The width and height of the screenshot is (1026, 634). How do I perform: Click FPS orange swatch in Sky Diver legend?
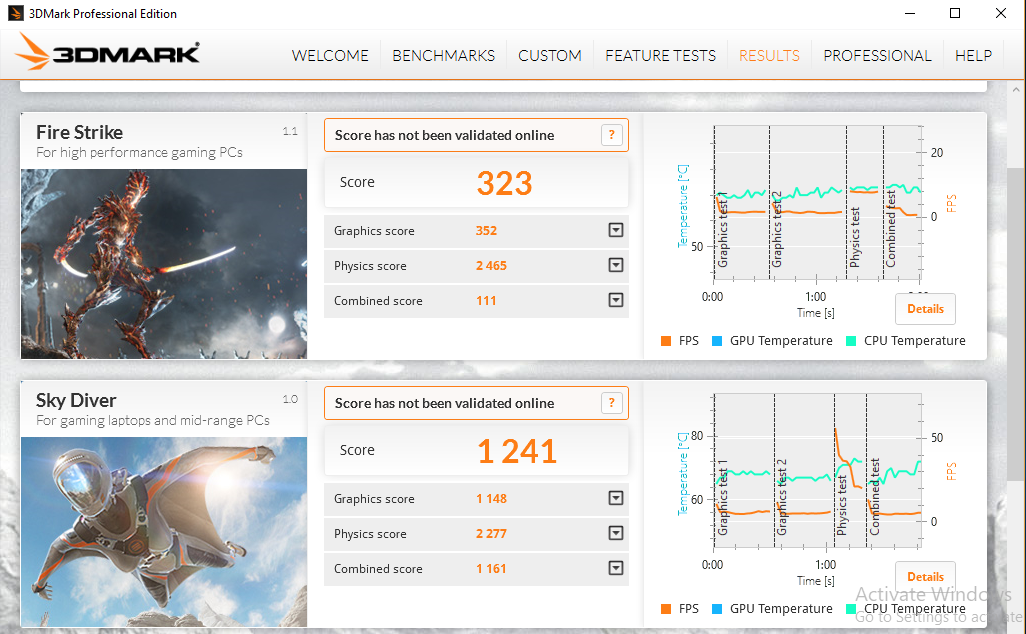(666, 609)
